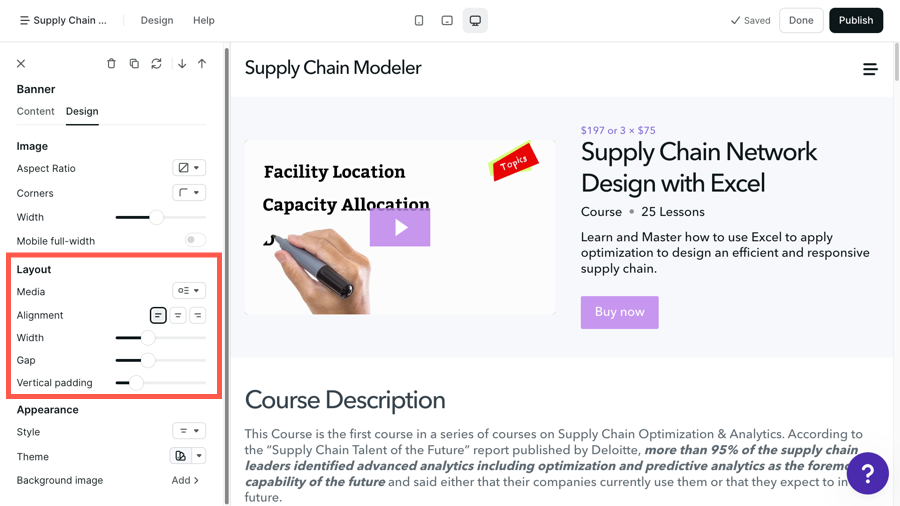Image resolution: width=900 pixels, height=506 pixels.
Task: Move the Banner section up
Action: point(202,64)
